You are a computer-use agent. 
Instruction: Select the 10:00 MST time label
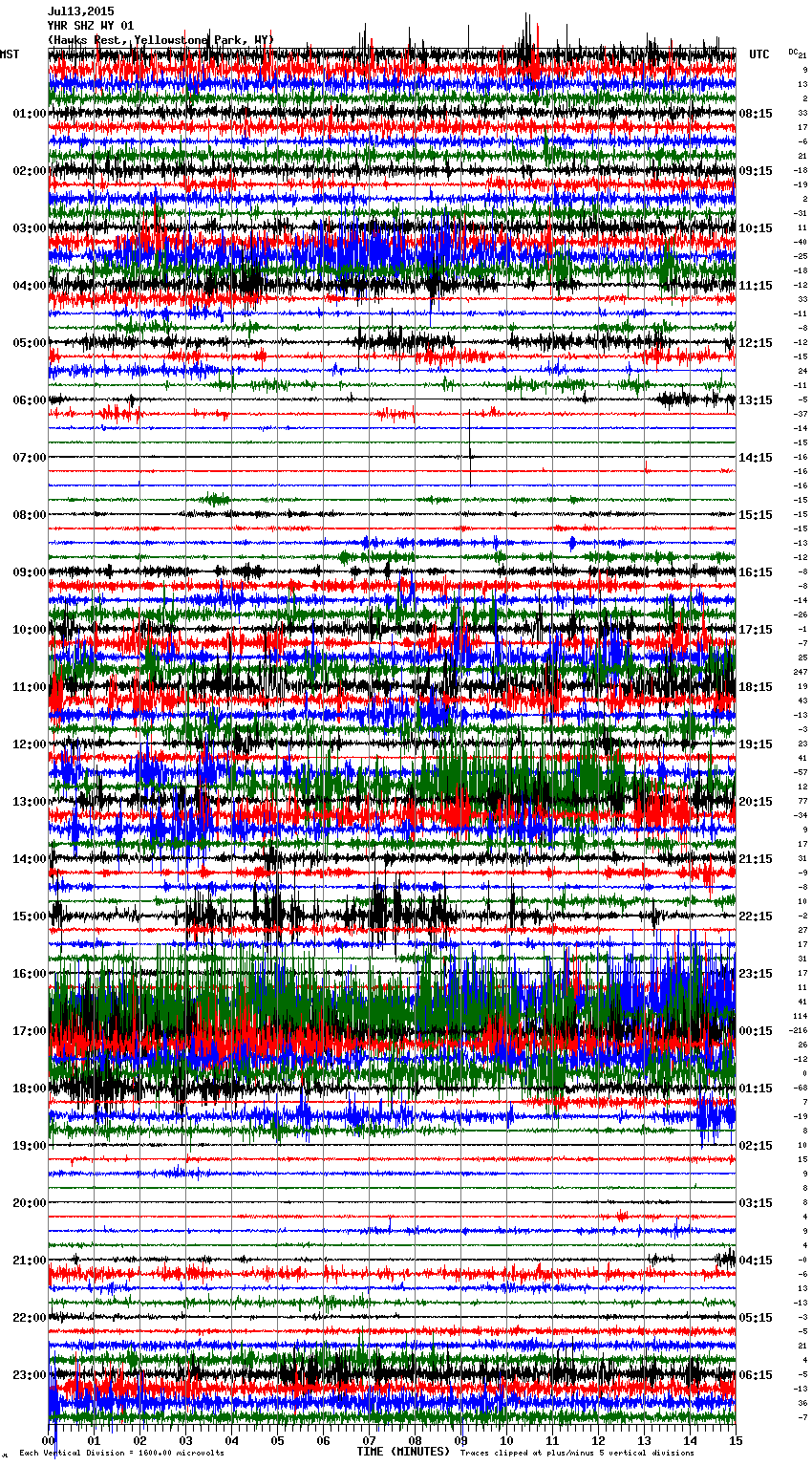[x=30, y=630]
